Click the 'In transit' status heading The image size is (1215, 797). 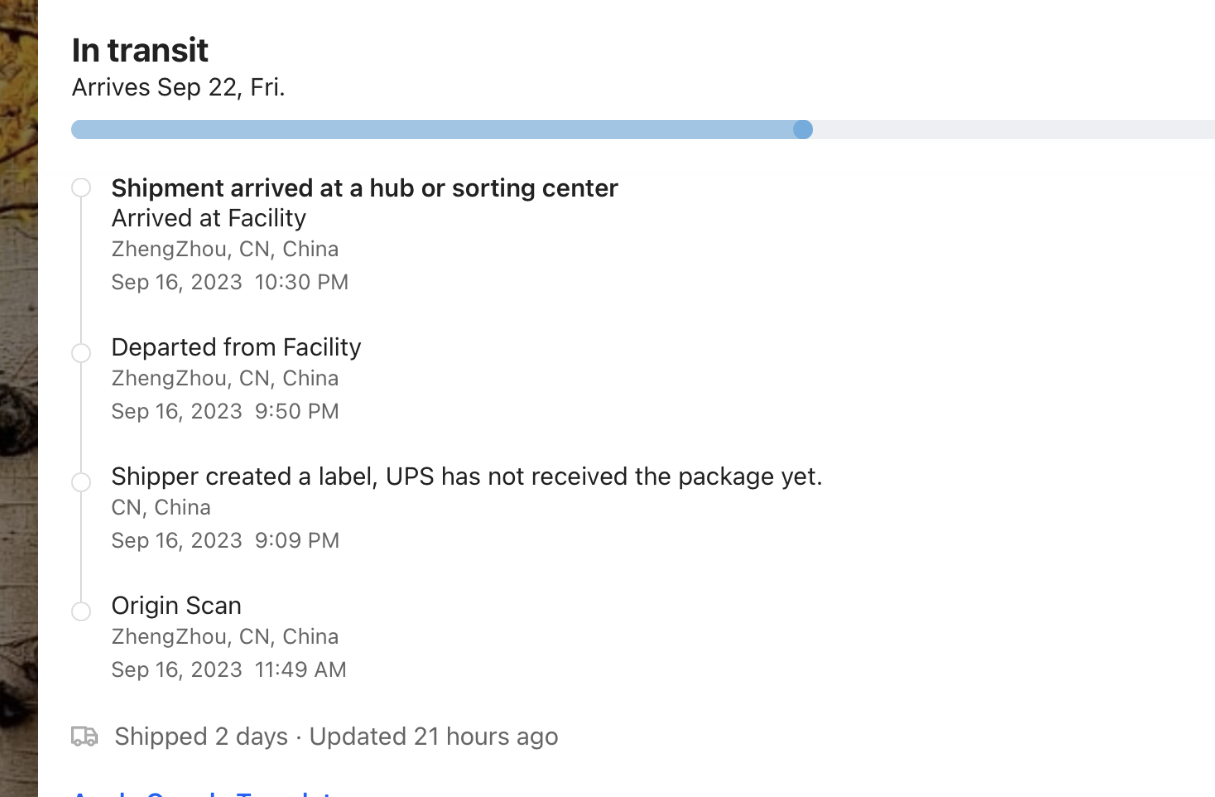[140, 50]
